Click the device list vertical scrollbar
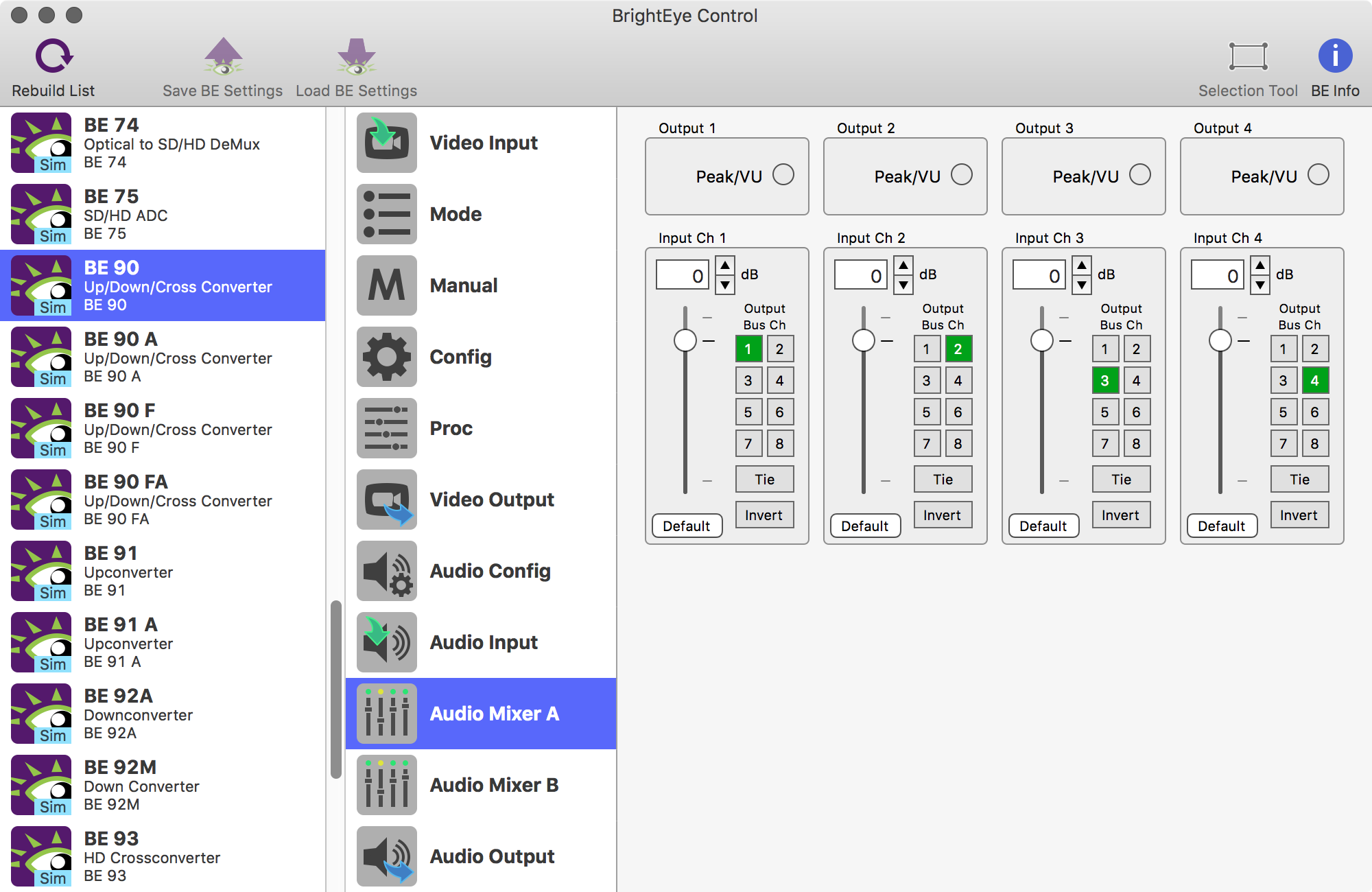This screenshot has height=892, width=1372. tap(335, 690)
